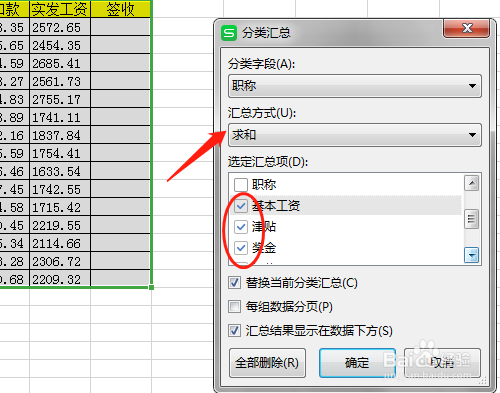500x393 pixels.
Task: Toggle 替换当前分类汇总 checkbox
Action: [x=234, y=283]
